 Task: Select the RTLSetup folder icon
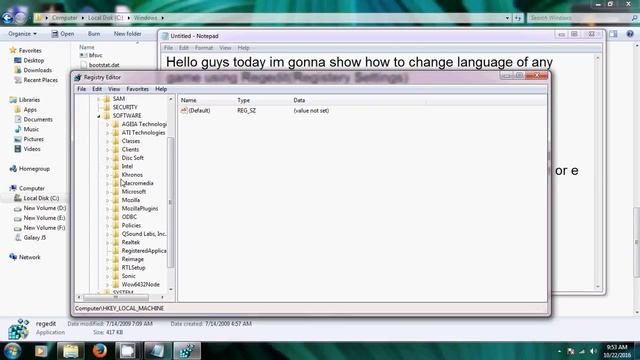tap(116, 268)
